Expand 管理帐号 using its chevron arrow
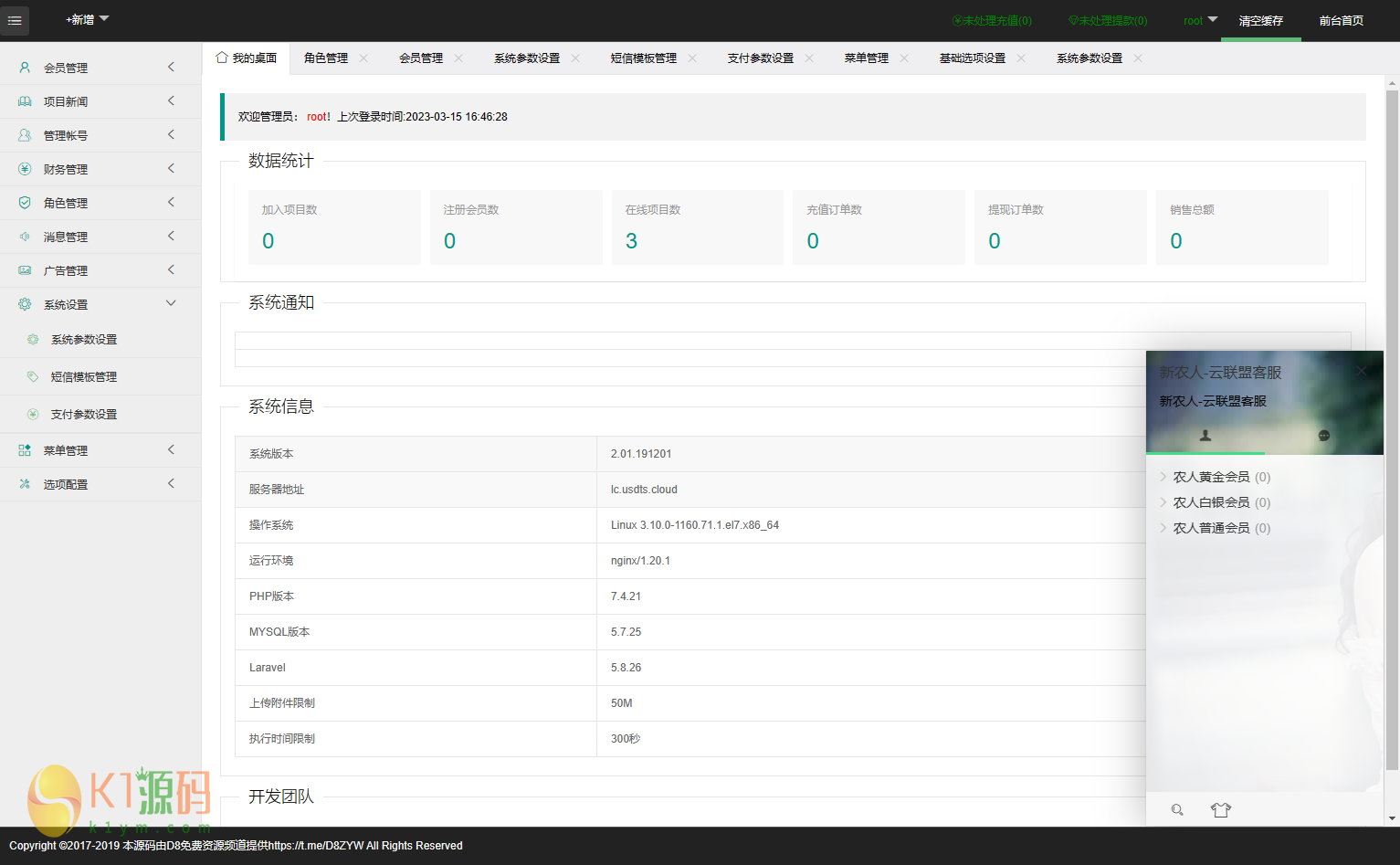 tap(171, 134)
